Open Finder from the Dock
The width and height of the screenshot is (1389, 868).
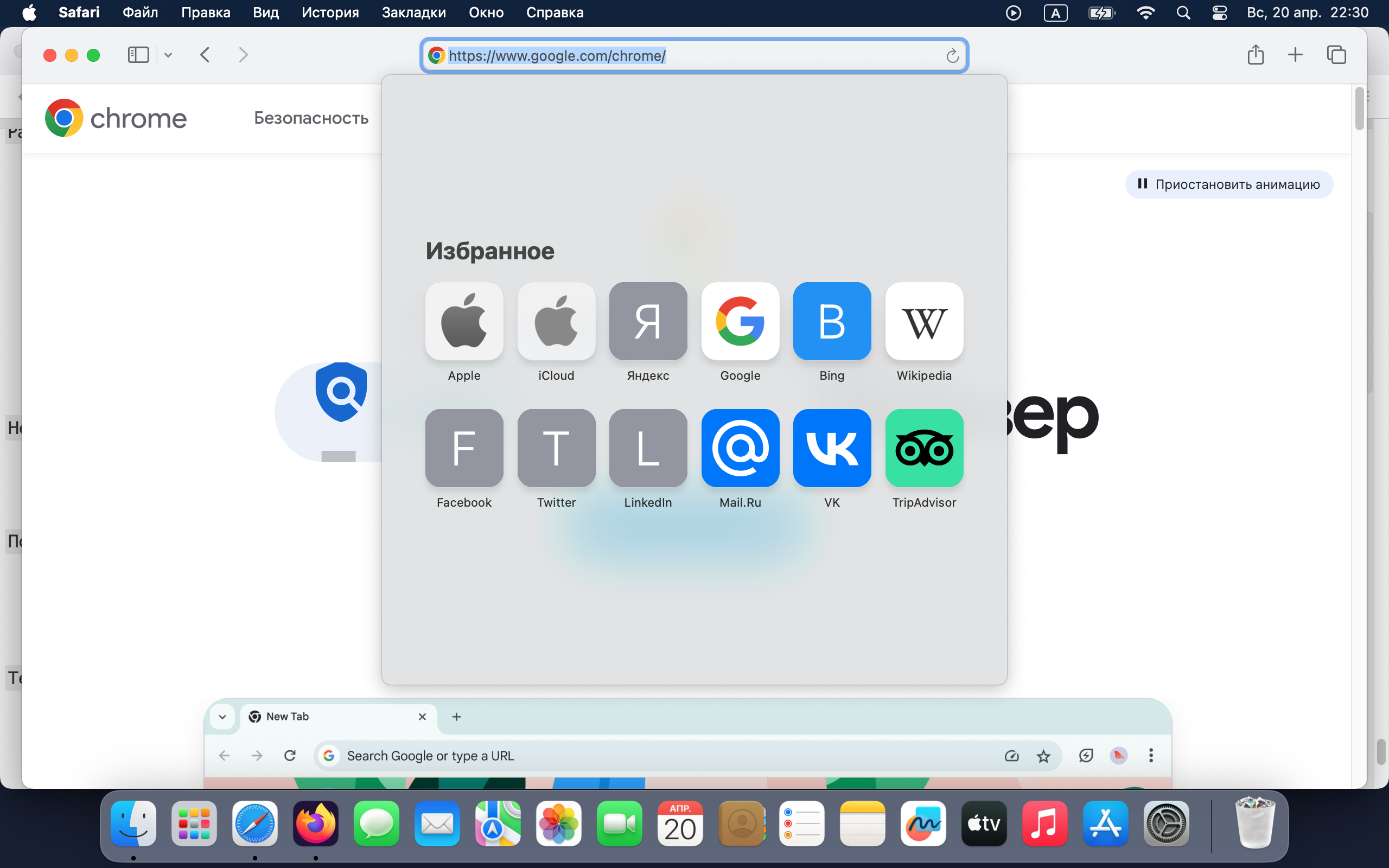(133, 823)
